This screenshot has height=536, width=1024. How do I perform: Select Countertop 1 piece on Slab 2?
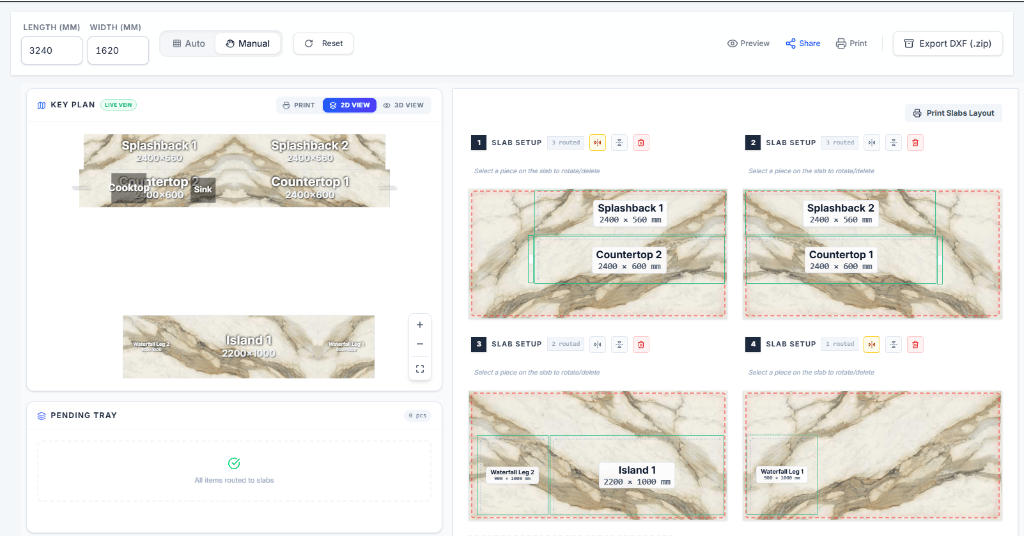point(841,259)
